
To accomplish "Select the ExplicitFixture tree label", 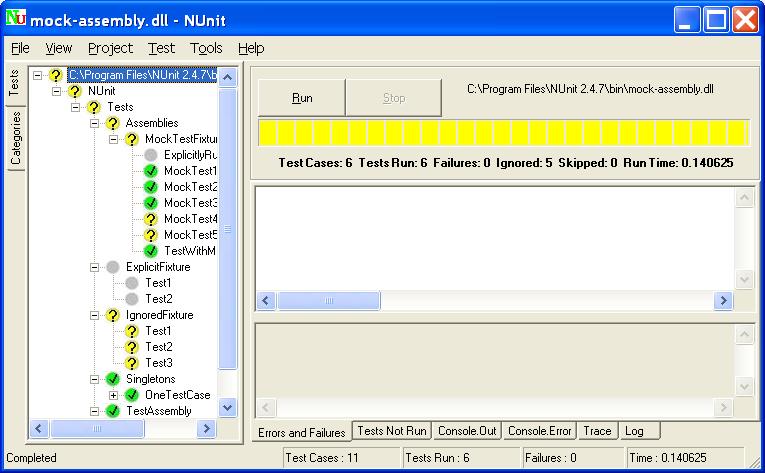I will 158,267.
